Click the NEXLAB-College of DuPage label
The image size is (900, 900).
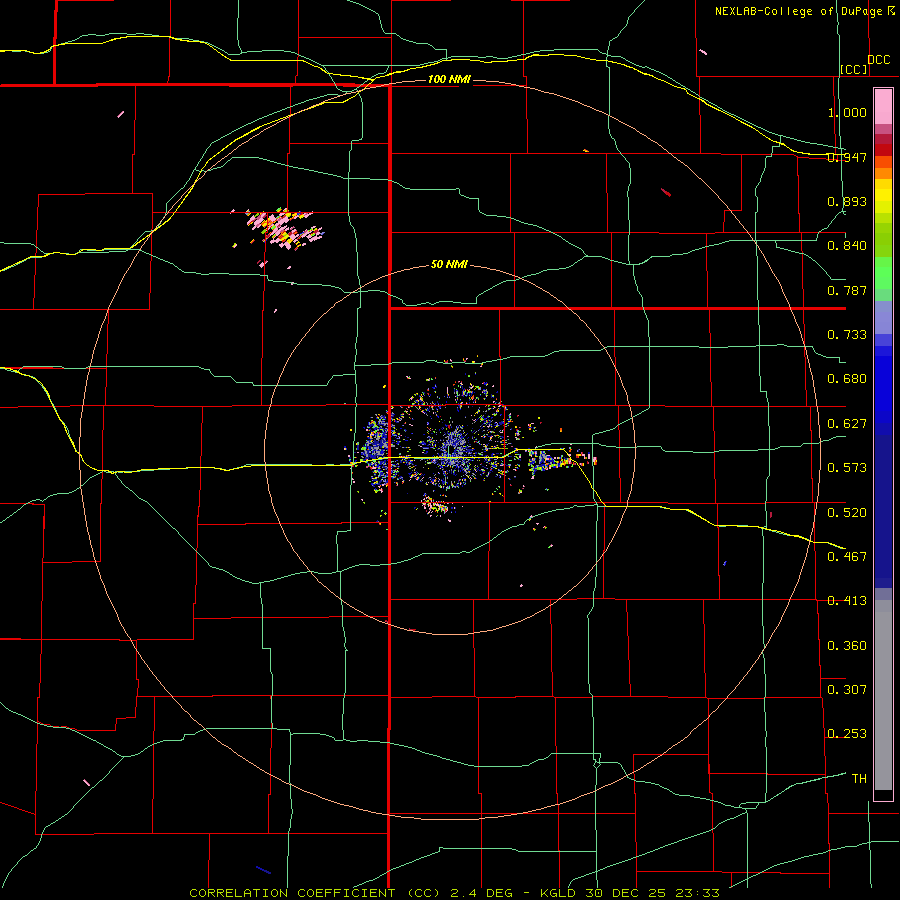tap(799, 11)
